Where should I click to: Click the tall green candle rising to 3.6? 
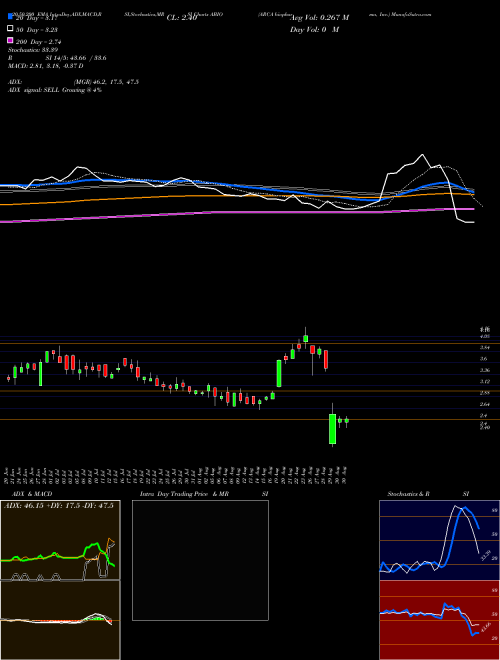[x=279, y=373]
